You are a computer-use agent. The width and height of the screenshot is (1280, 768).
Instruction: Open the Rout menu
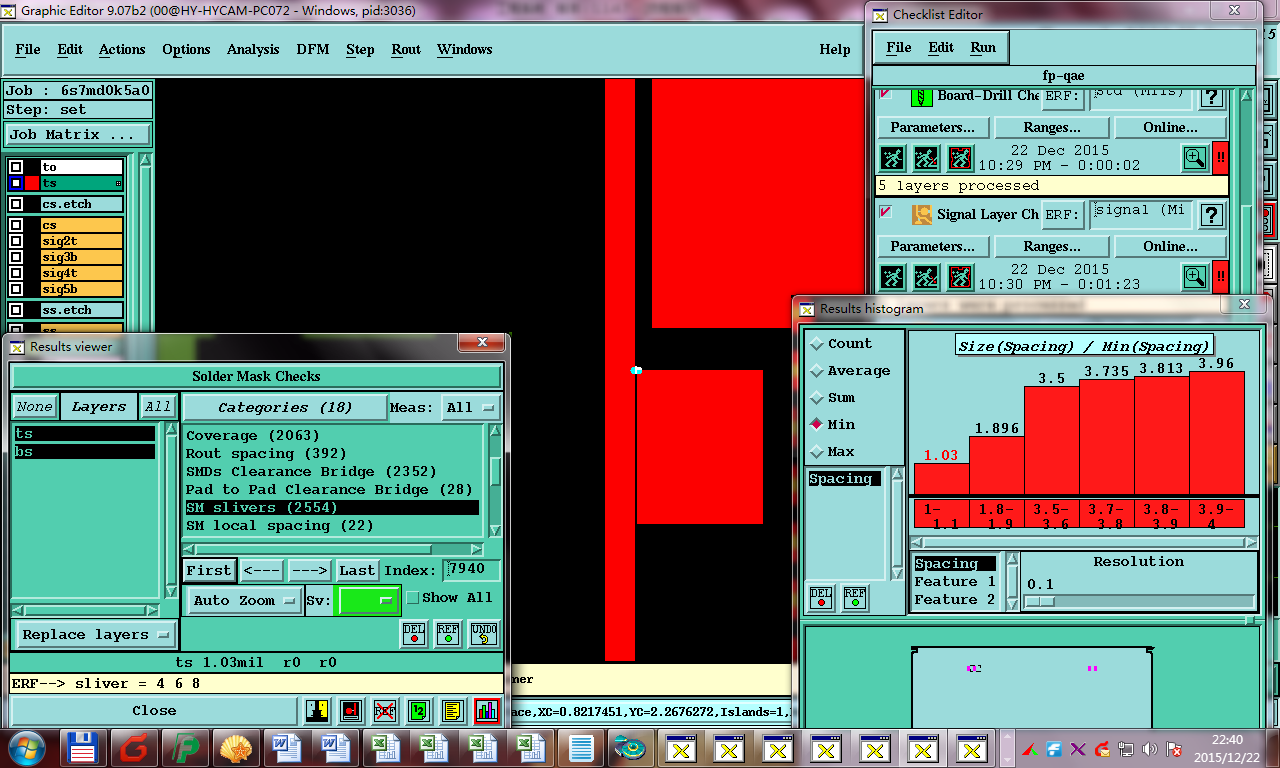pyautogui.click(x=406, y=49)
